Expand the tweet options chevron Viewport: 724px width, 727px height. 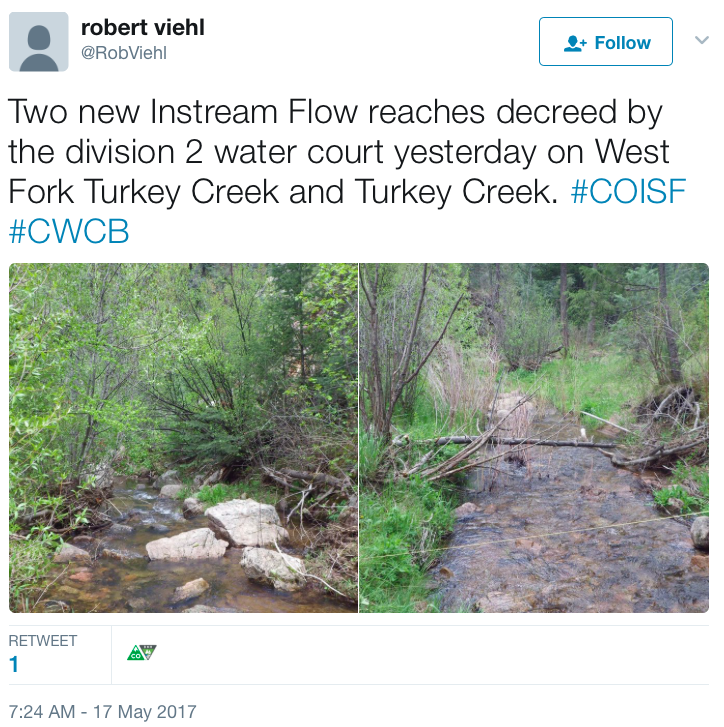pos(702,40)
